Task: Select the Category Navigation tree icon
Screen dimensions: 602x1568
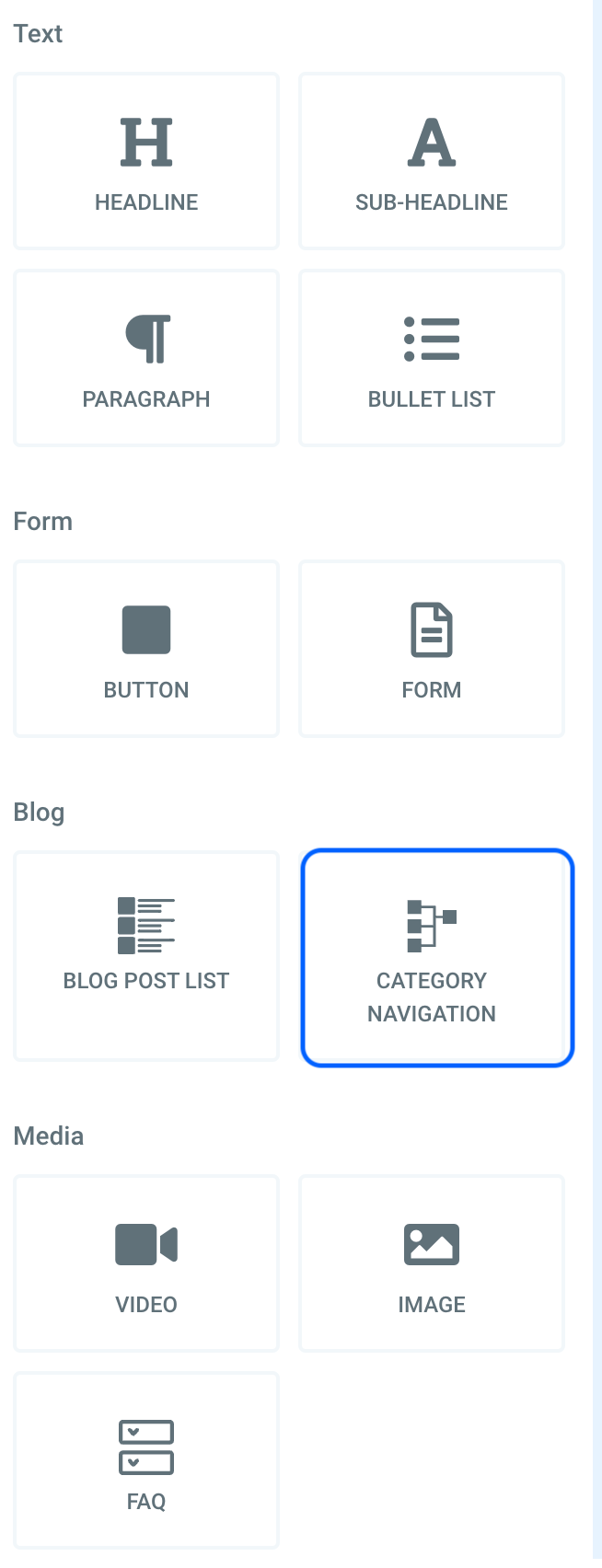Action: click(432, 925)
